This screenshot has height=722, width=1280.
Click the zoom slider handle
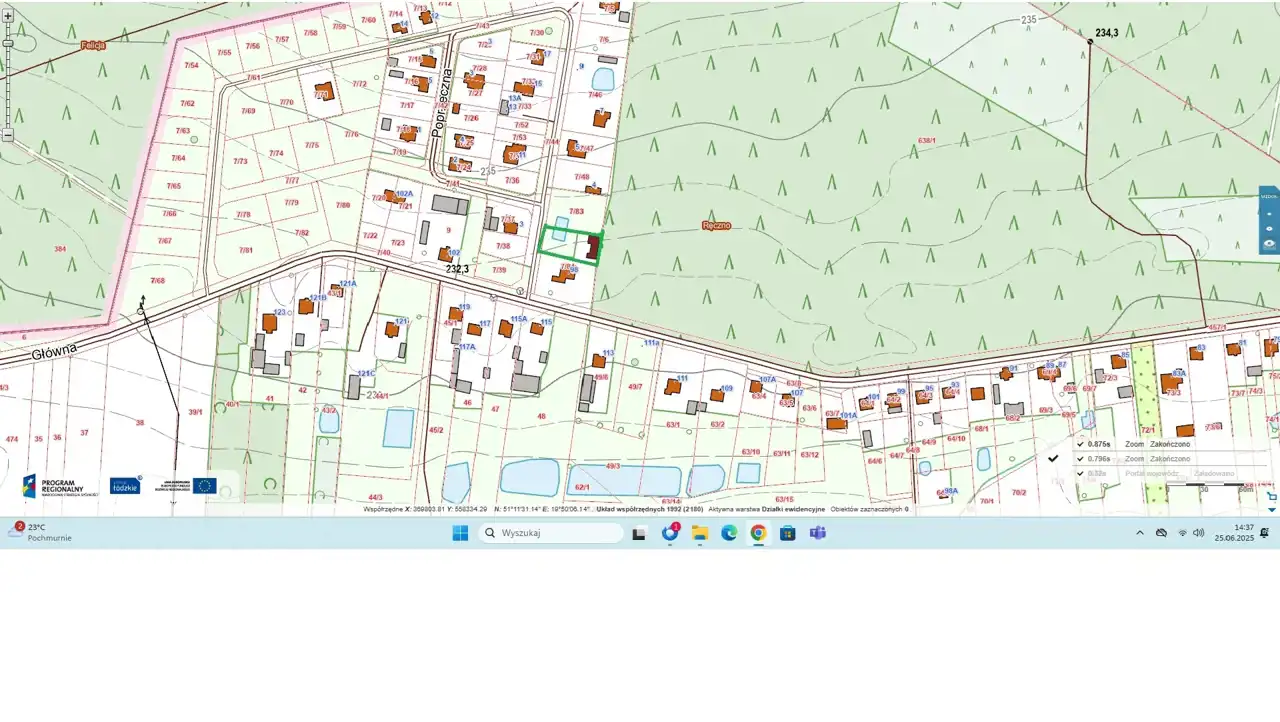8,43
